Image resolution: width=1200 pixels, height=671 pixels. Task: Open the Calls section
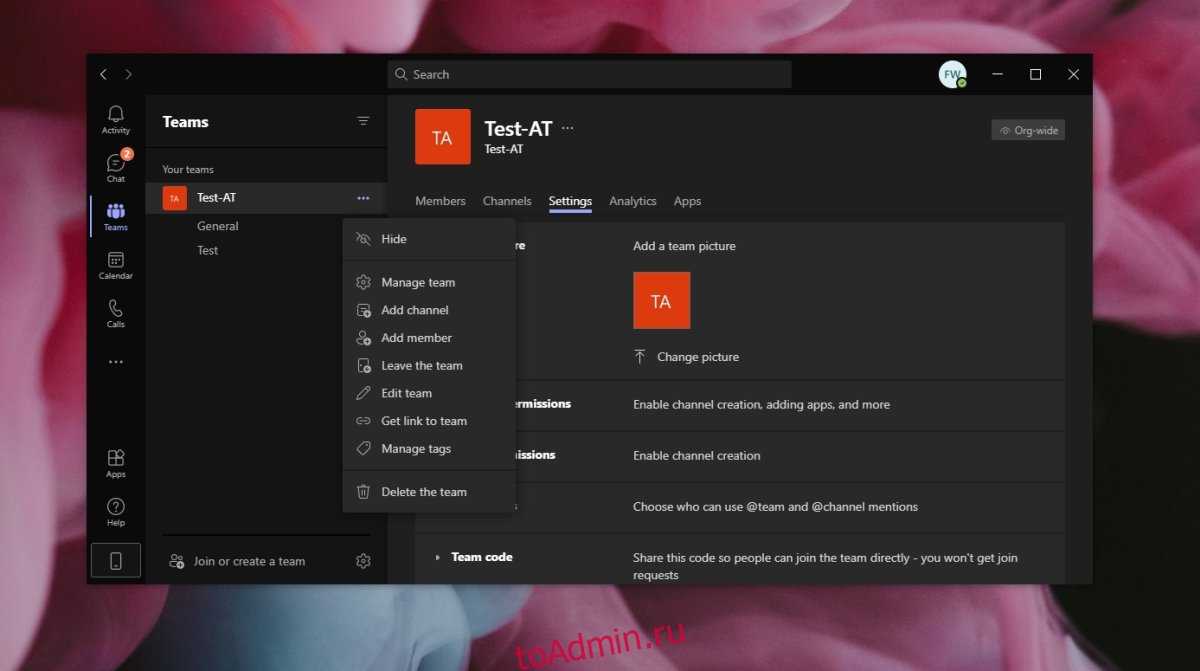click(x=116, y=313)
